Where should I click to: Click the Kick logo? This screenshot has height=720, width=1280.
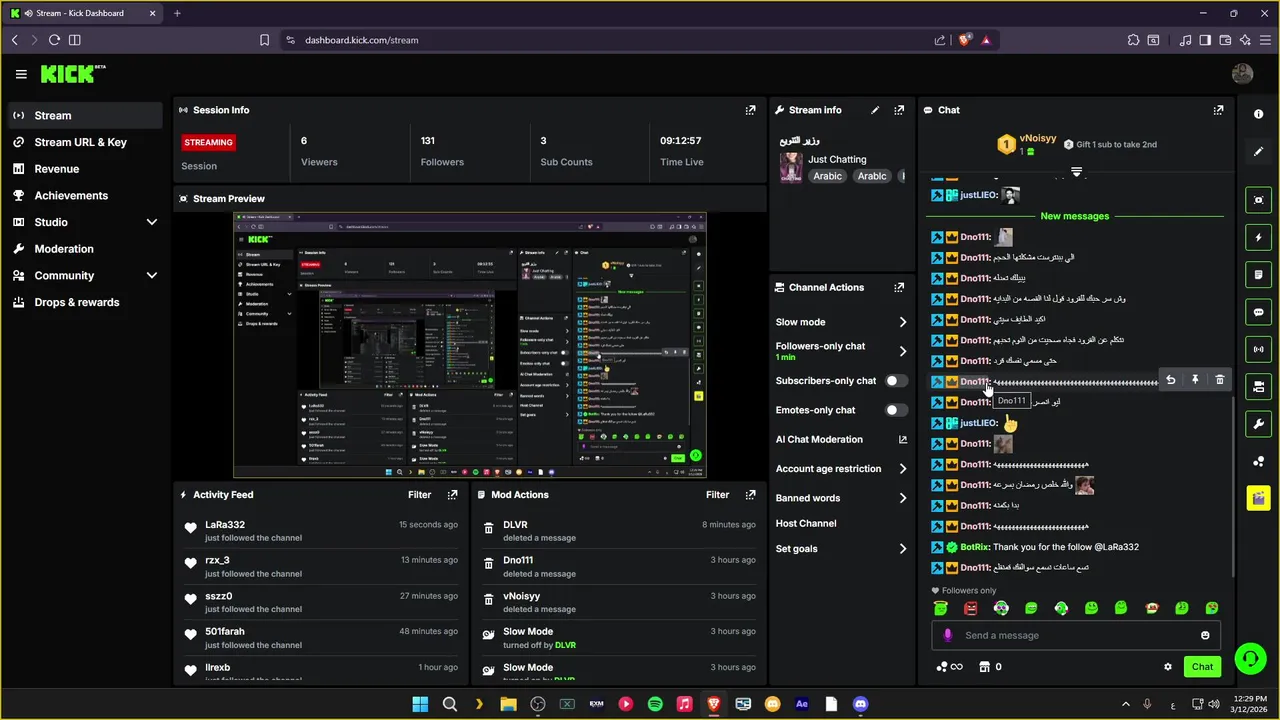pyautogui.click(x=72, y=74)
